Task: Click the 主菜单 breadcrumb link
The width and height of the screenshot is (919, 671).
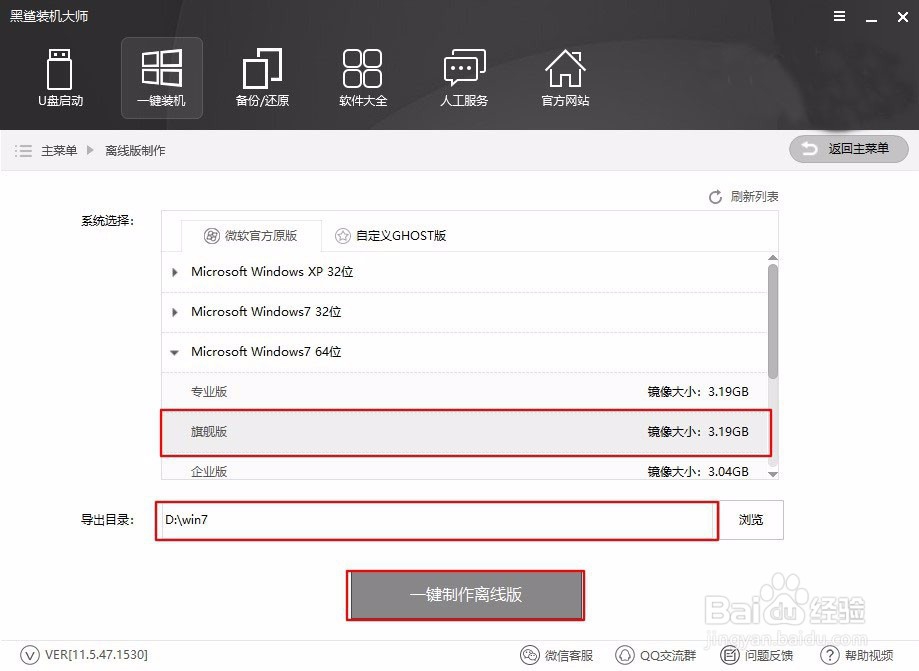Action: [59, 151]
